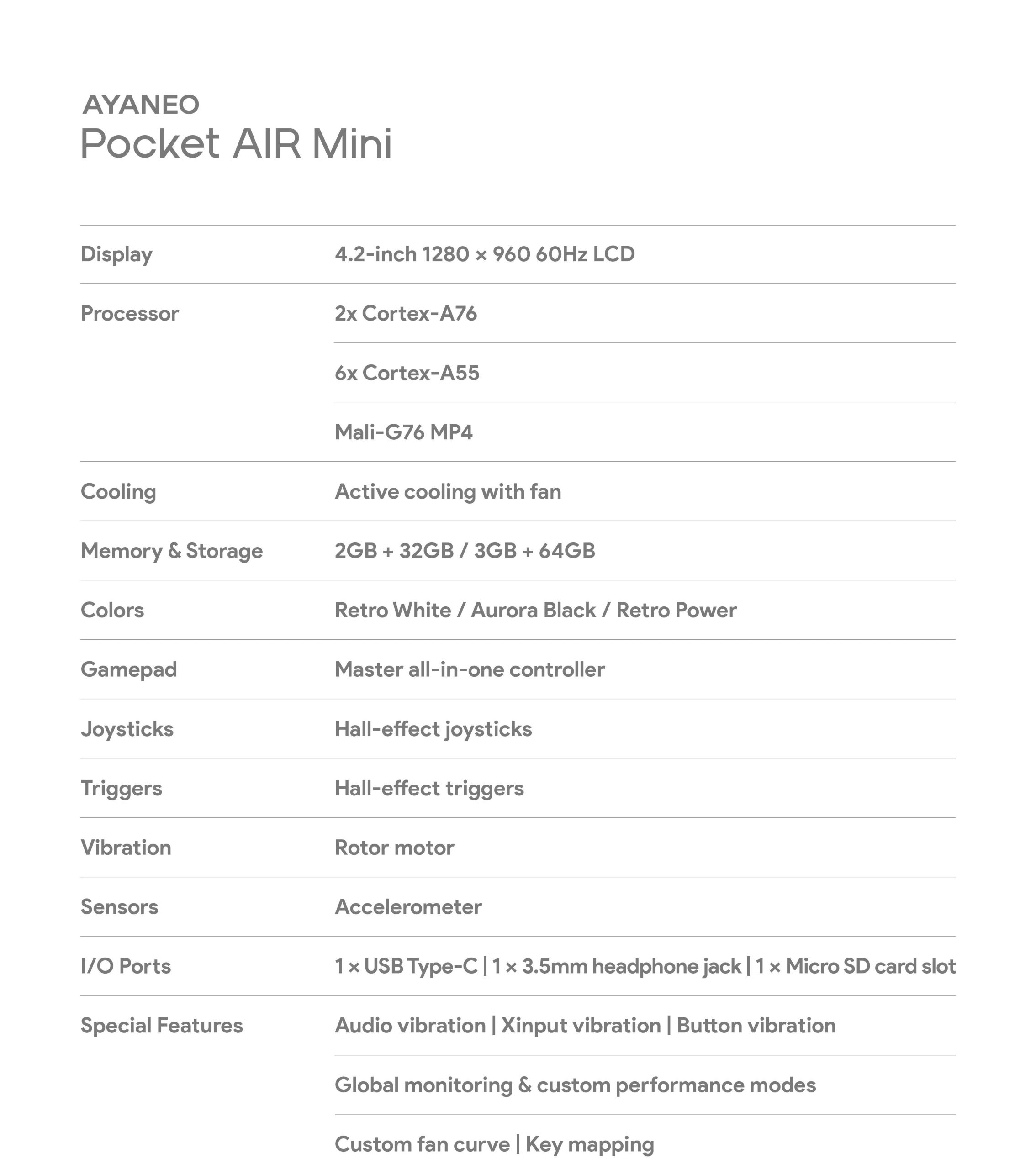Click the Custom fan curve | Key mapping text
1036x1169 pixels.
point(494,1144)
